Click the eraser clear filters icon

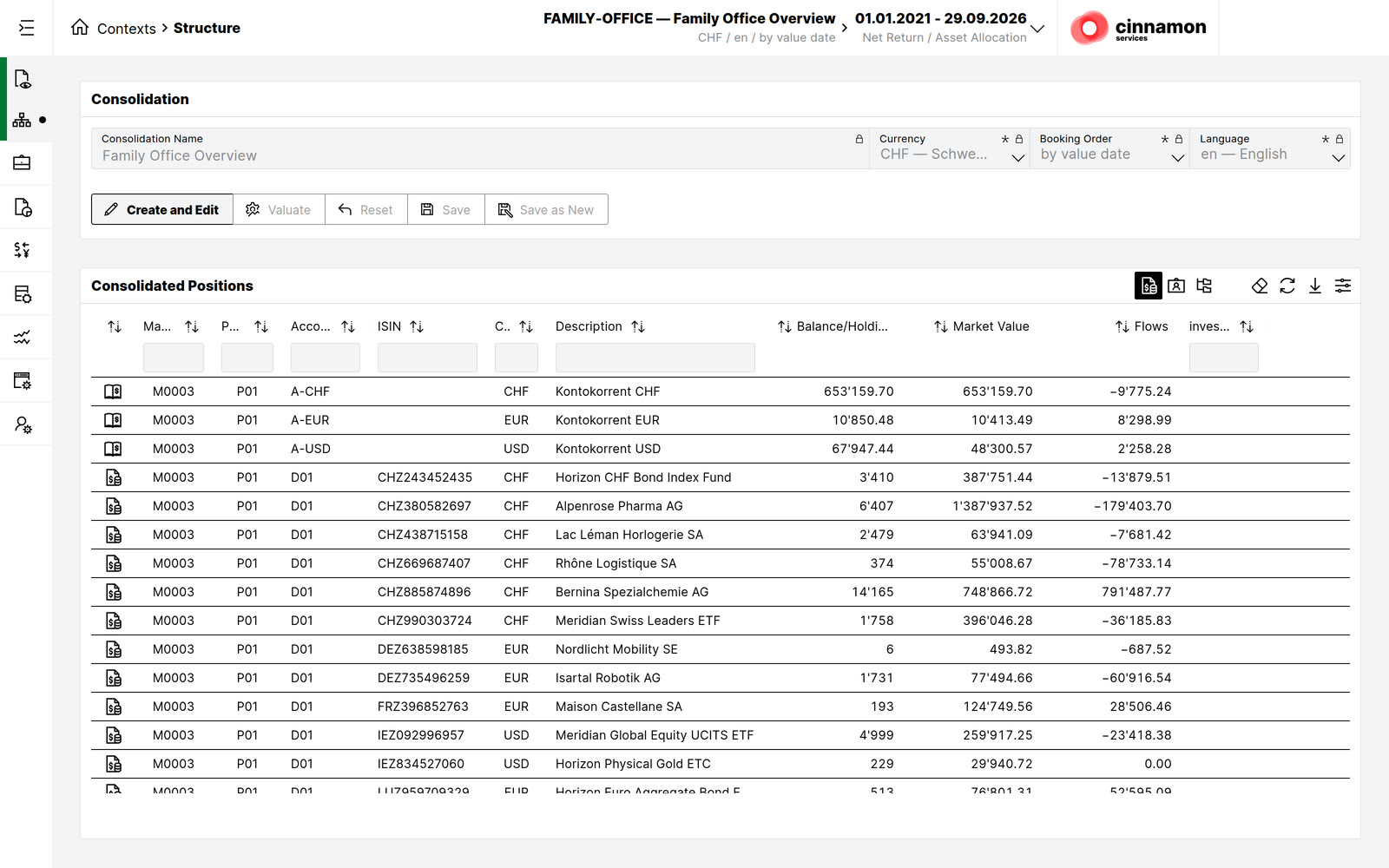pos(1260,286)
